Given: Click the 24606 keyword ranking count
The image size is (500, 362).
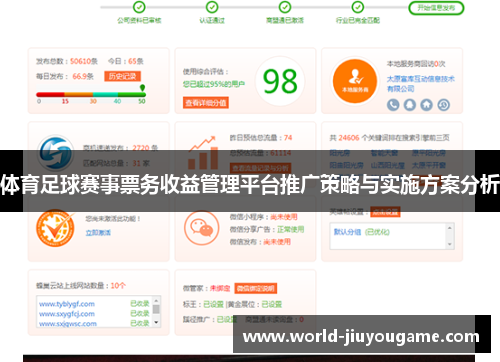Looking at the screenshot, I should click(x=349, y=138).
